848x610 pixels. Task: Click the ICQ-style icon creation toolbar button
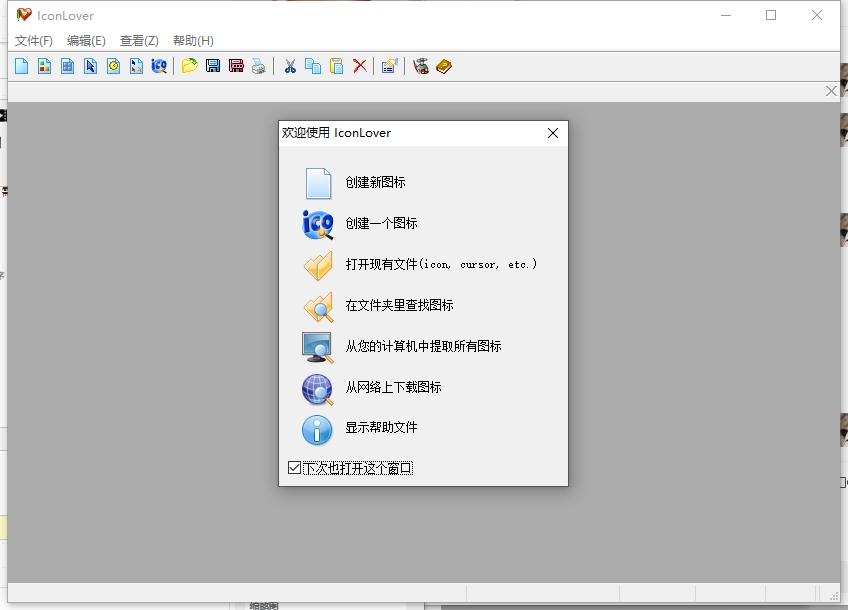pos(159,65)
